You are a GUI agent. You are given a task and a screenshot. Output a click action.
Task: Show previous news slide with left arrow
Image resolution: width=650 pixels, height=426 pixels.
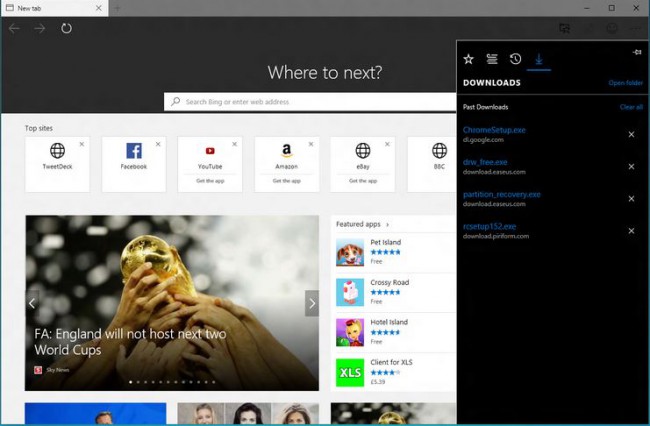(x=32, y=303)
